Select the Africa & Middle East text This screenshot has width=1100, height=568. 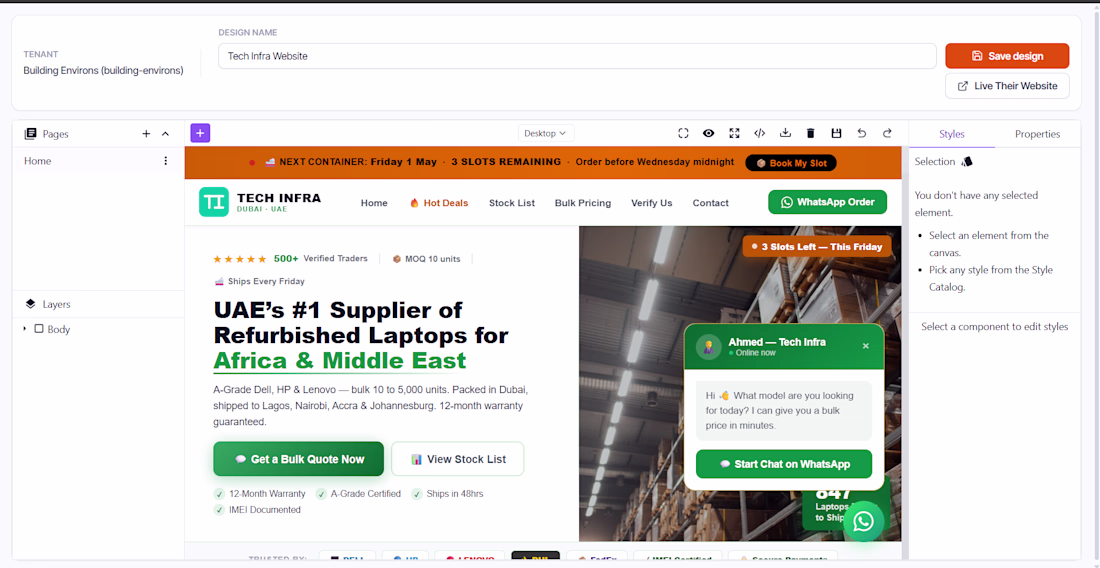click(340, 360)
